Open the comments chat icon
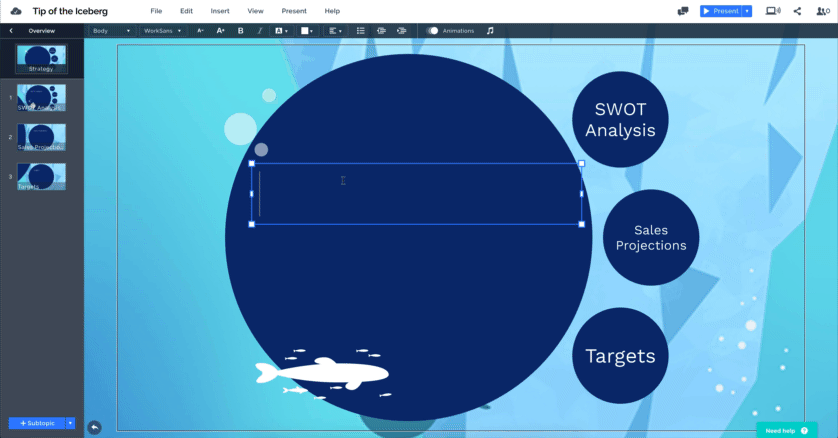The height and width of the screenshot is (438, 838). (x=683, y=11)
